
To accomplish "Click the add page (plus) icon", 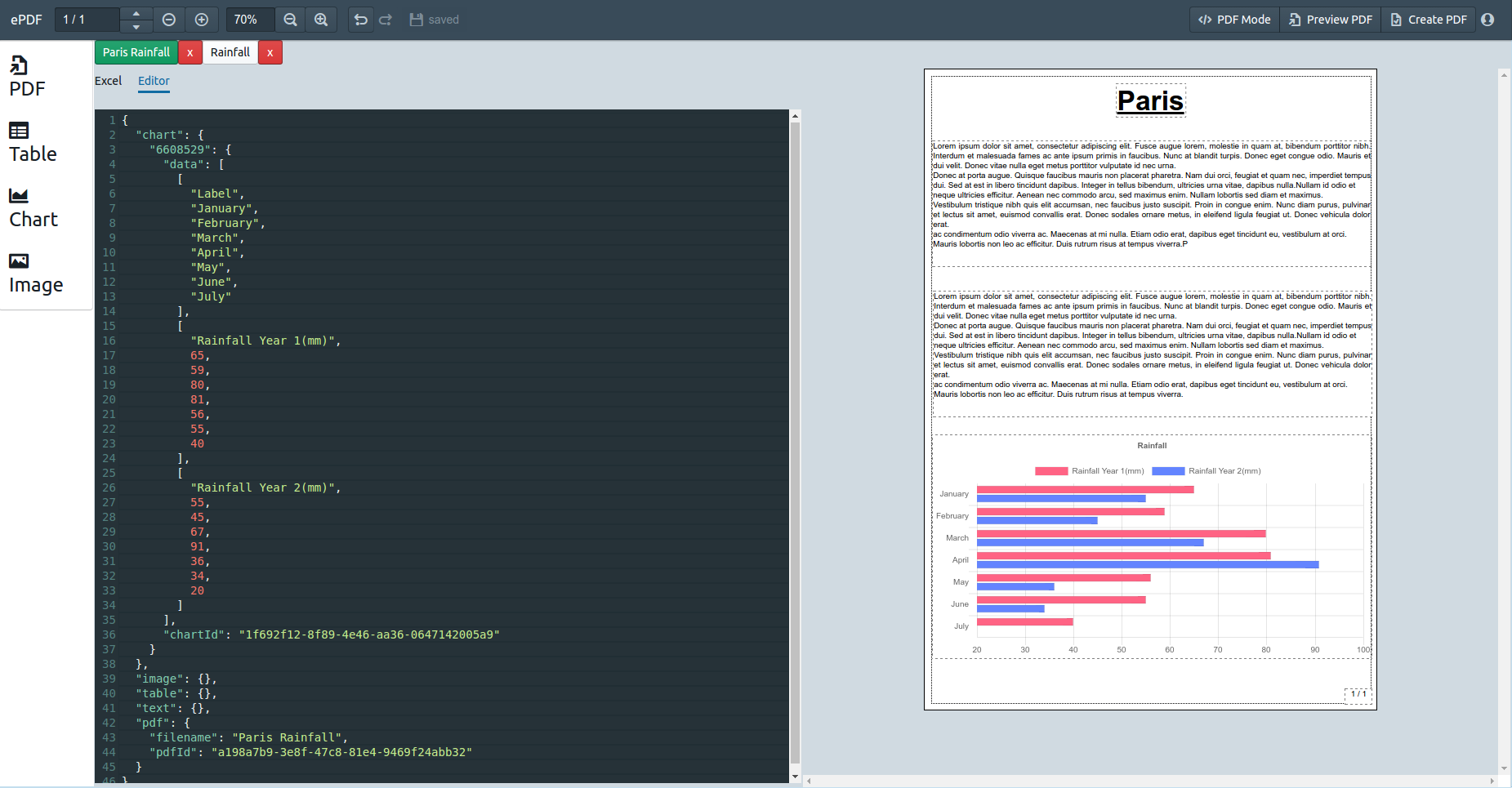I will tap(202, 20).
